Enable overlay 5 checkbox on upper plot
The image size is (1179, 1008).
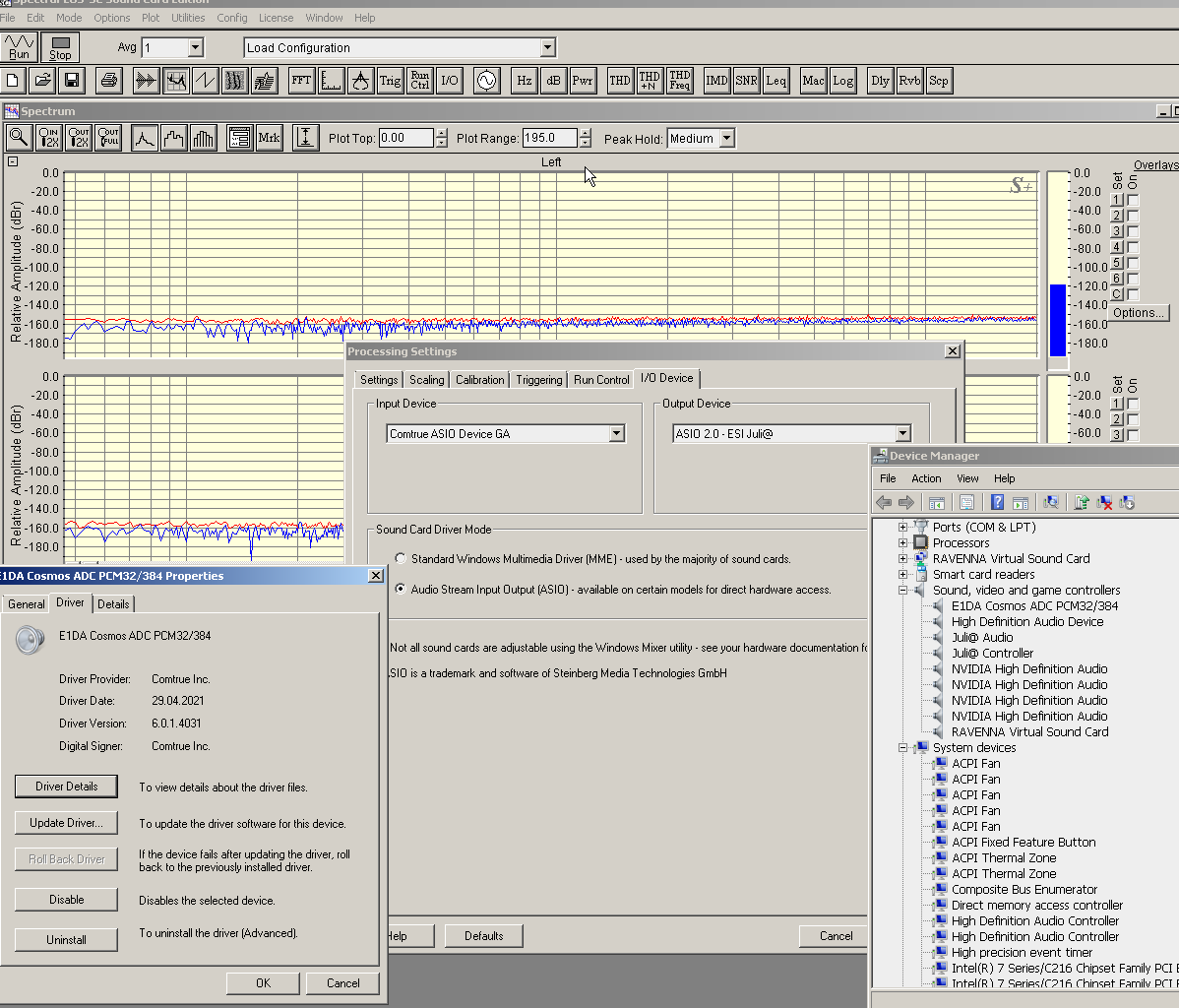click(x=1133, y=263)
